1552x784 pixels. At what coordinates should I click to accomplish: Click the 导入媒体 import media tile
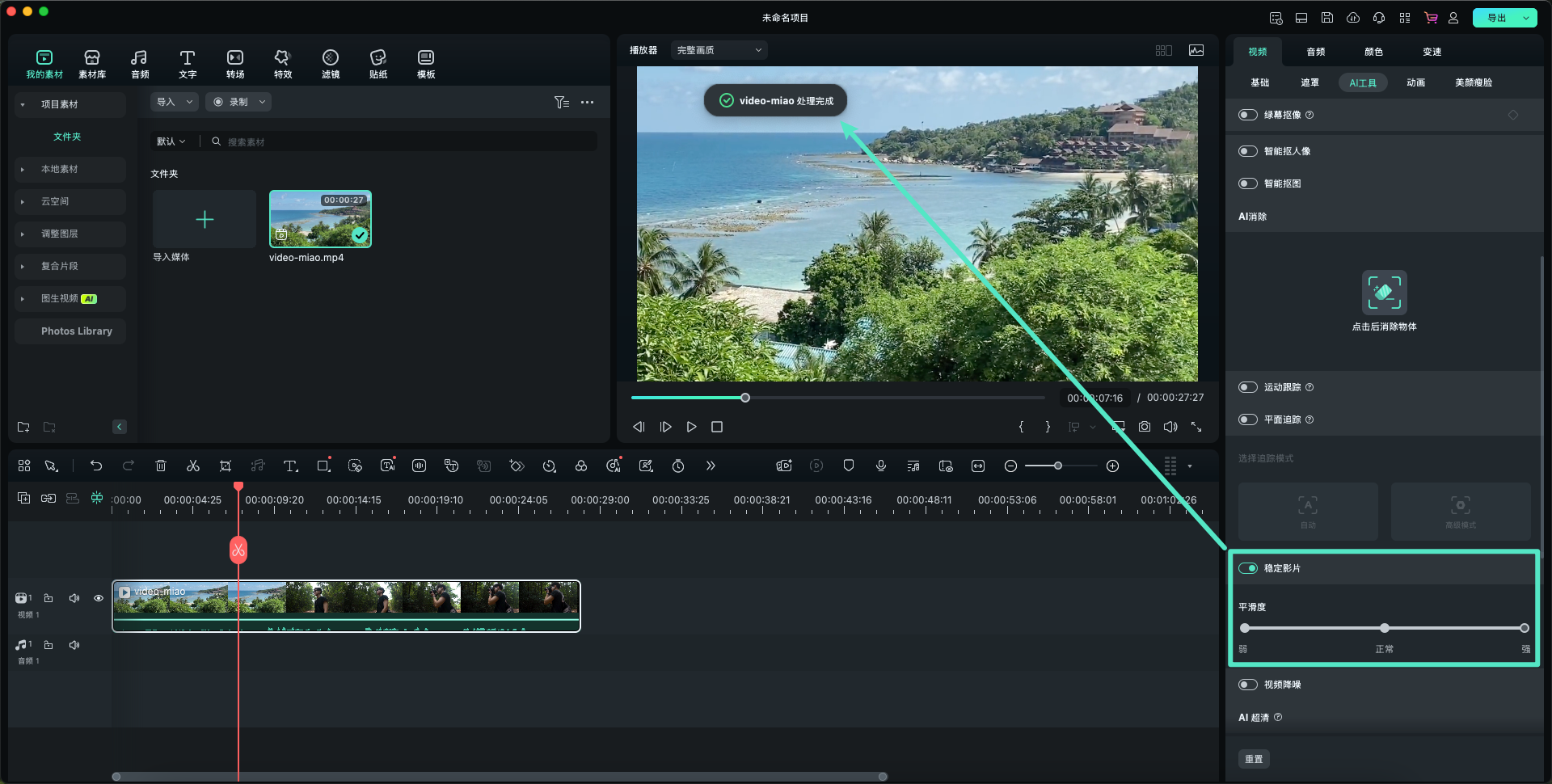click(204, 219)
